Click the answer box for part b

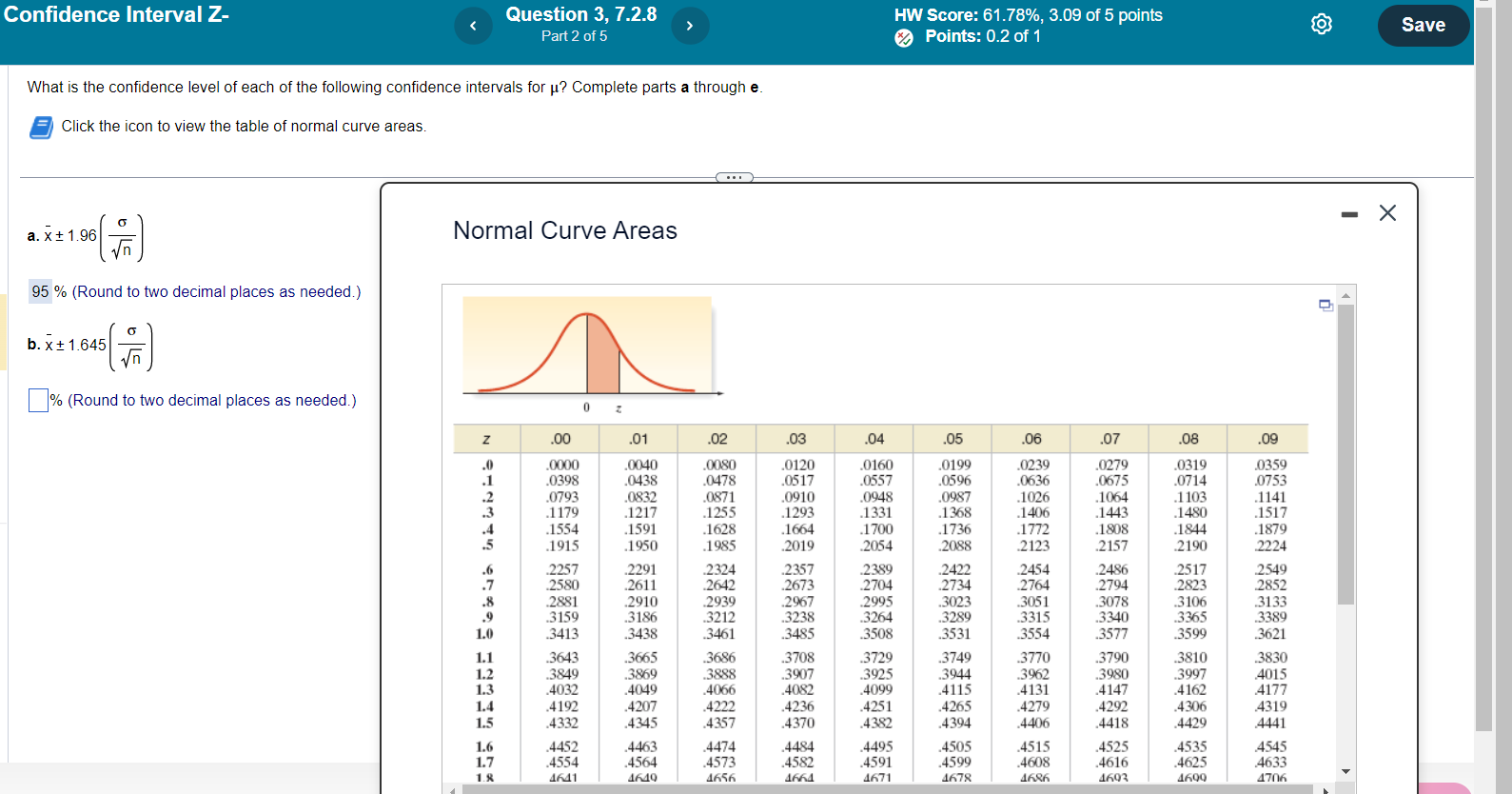(x=38, y=401)
